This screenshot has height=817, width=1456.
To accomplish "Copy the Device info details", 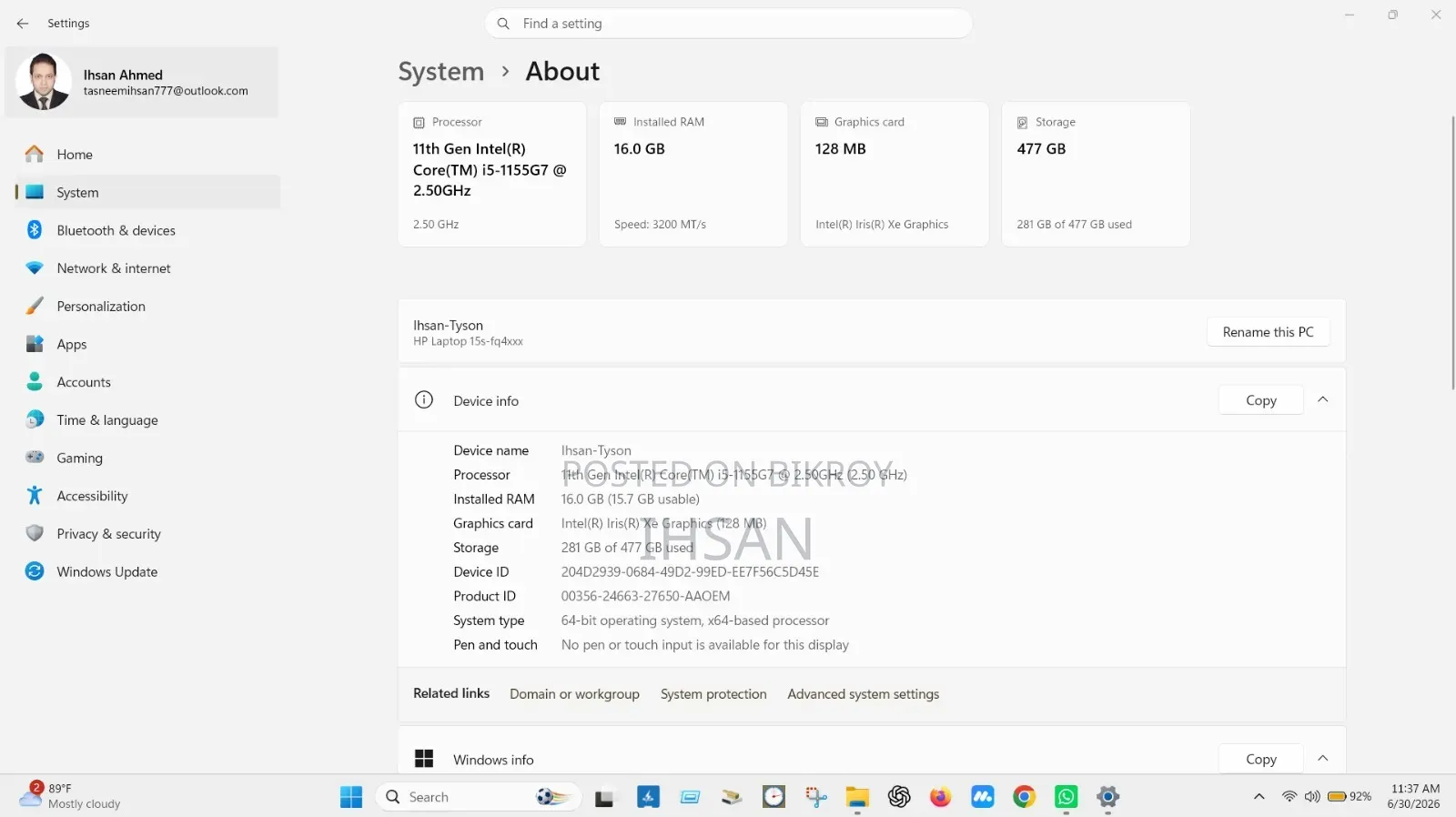I will pyautogui.click(x=1261, y=400).
